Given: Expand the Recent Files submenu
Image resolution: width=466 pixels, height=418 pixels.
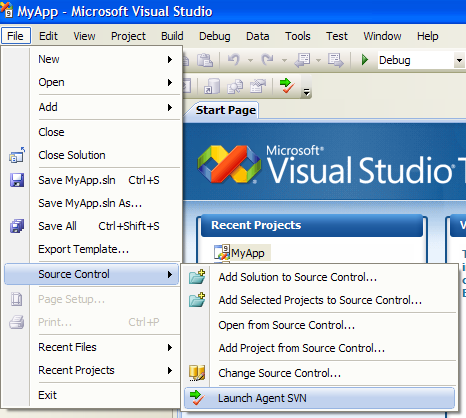Looking at the screenshot, I should tap(92, 347).
